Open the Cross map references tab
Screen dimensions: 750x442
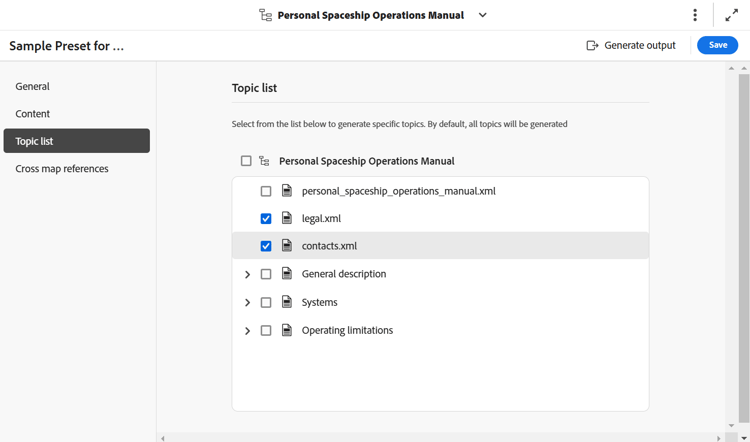click(x=62, y=169)
